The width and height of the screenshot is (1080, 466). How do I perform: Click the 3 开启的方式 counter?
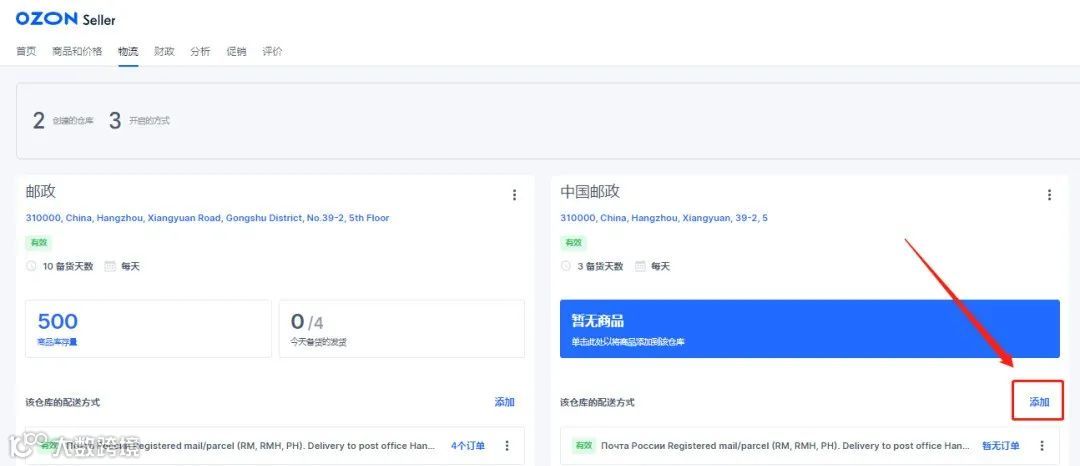click(139, 120)
